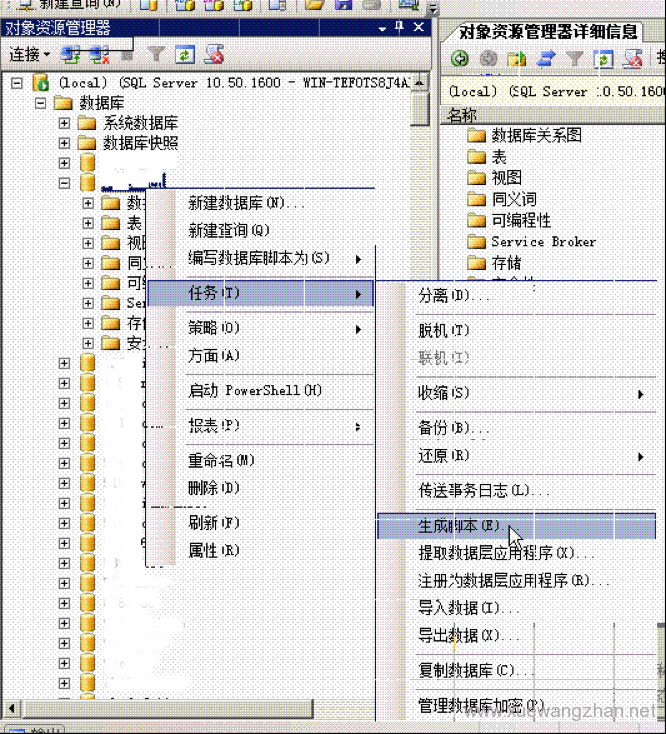Image resolution: width=666 pixels, height=734 pixels.
Task: Click the connect Object Explorer icon
Action: click(x=71, y=54)
